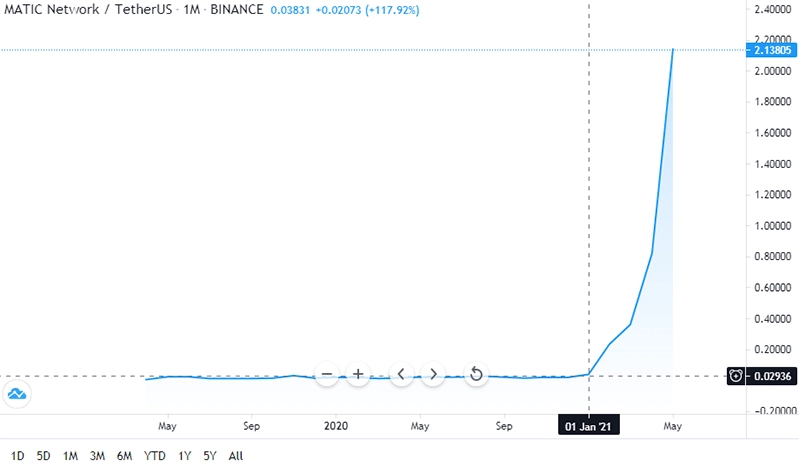799x467 pixels.
Task: Click the 2.00000 price axis label
Action: 773,71
